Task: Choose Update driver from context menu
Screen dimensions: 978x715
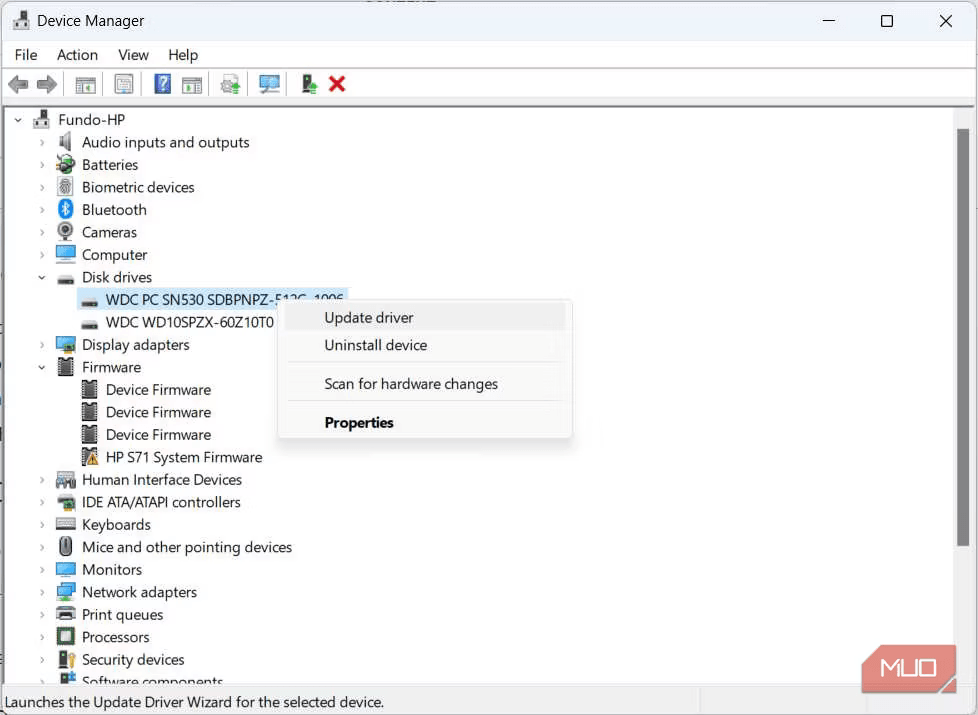Action: click(425, 318)
